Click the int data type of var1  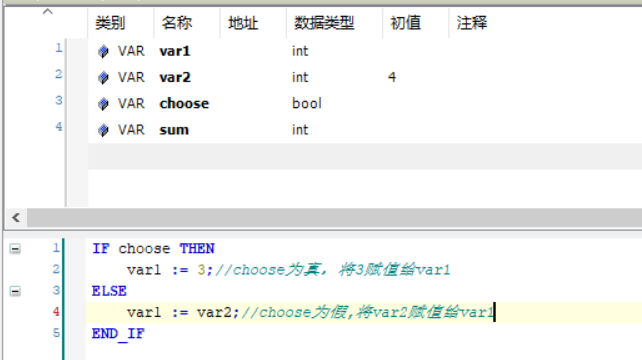(300, 51)
